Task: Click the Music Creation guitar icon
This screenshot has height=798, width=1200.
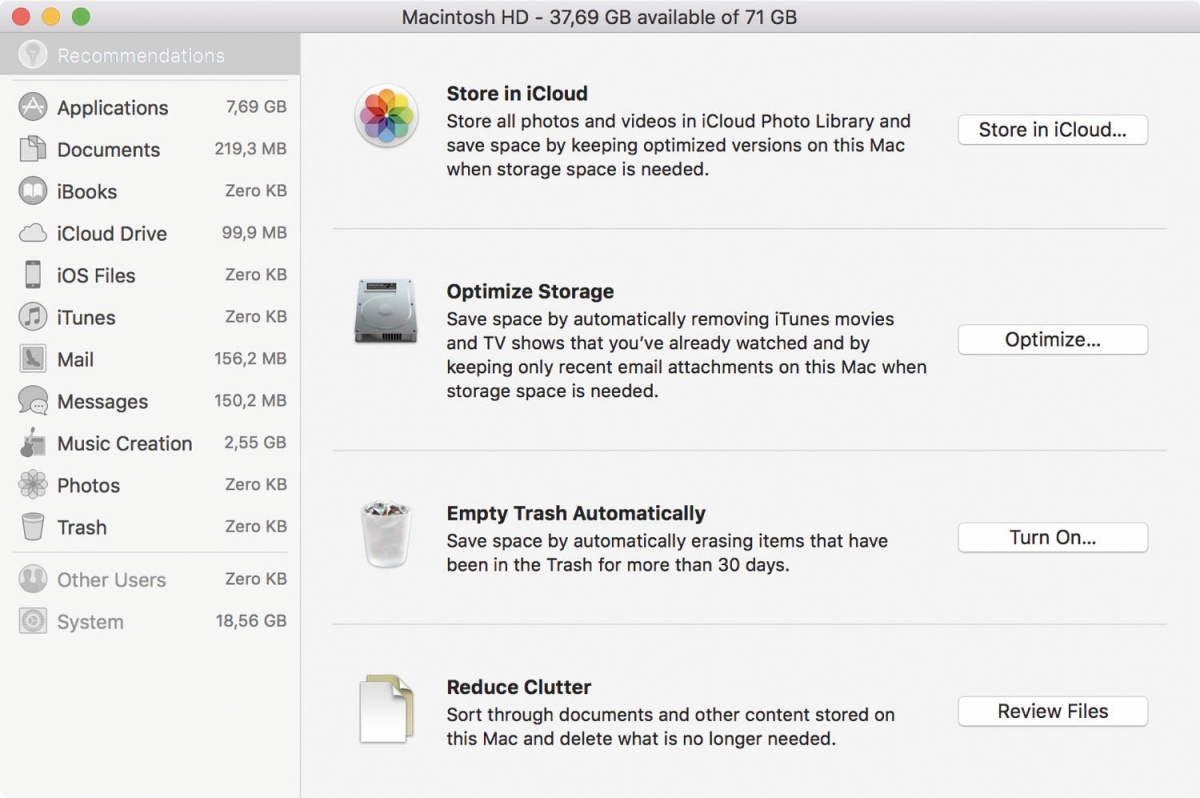Action: pos(34,443)
